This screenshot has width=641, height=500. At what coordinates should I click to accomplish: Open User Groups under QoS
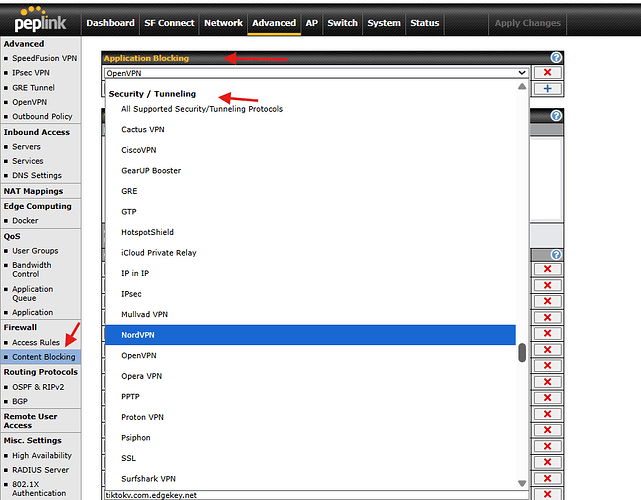point(35,251)
